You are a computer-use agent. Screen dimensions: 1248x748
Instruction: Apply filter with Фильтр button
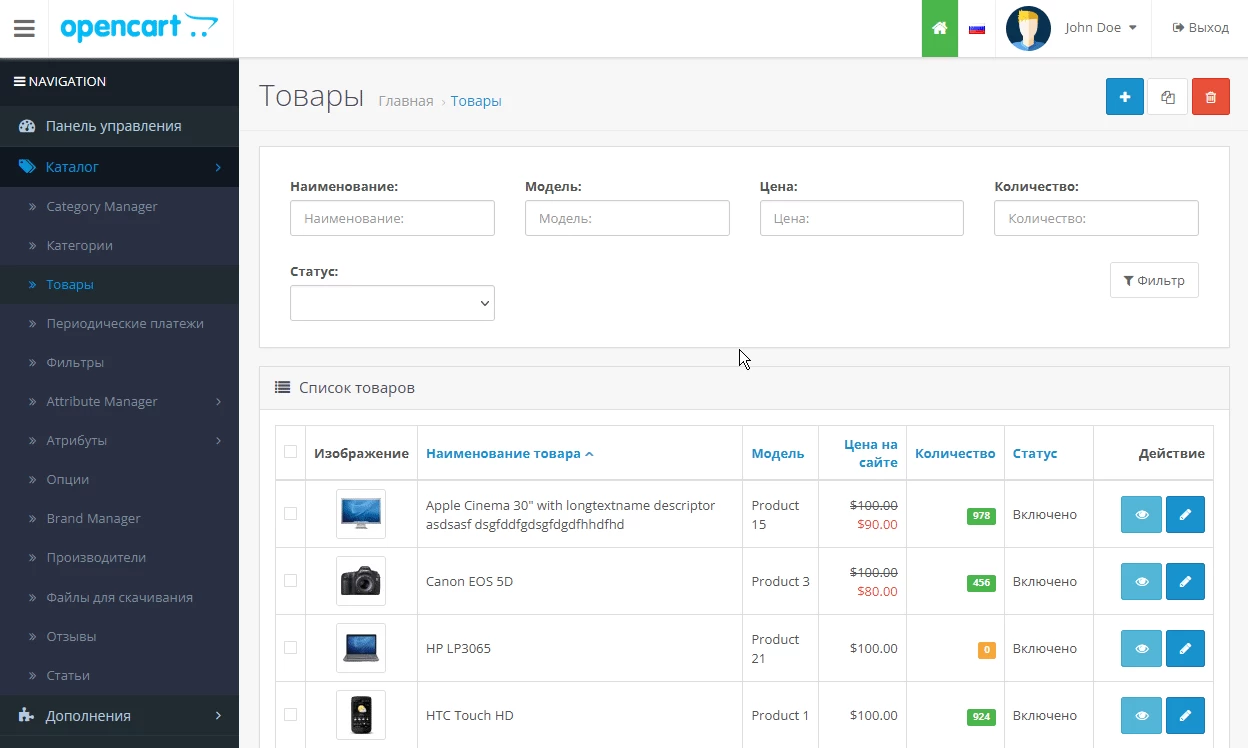coord(1154,280)
